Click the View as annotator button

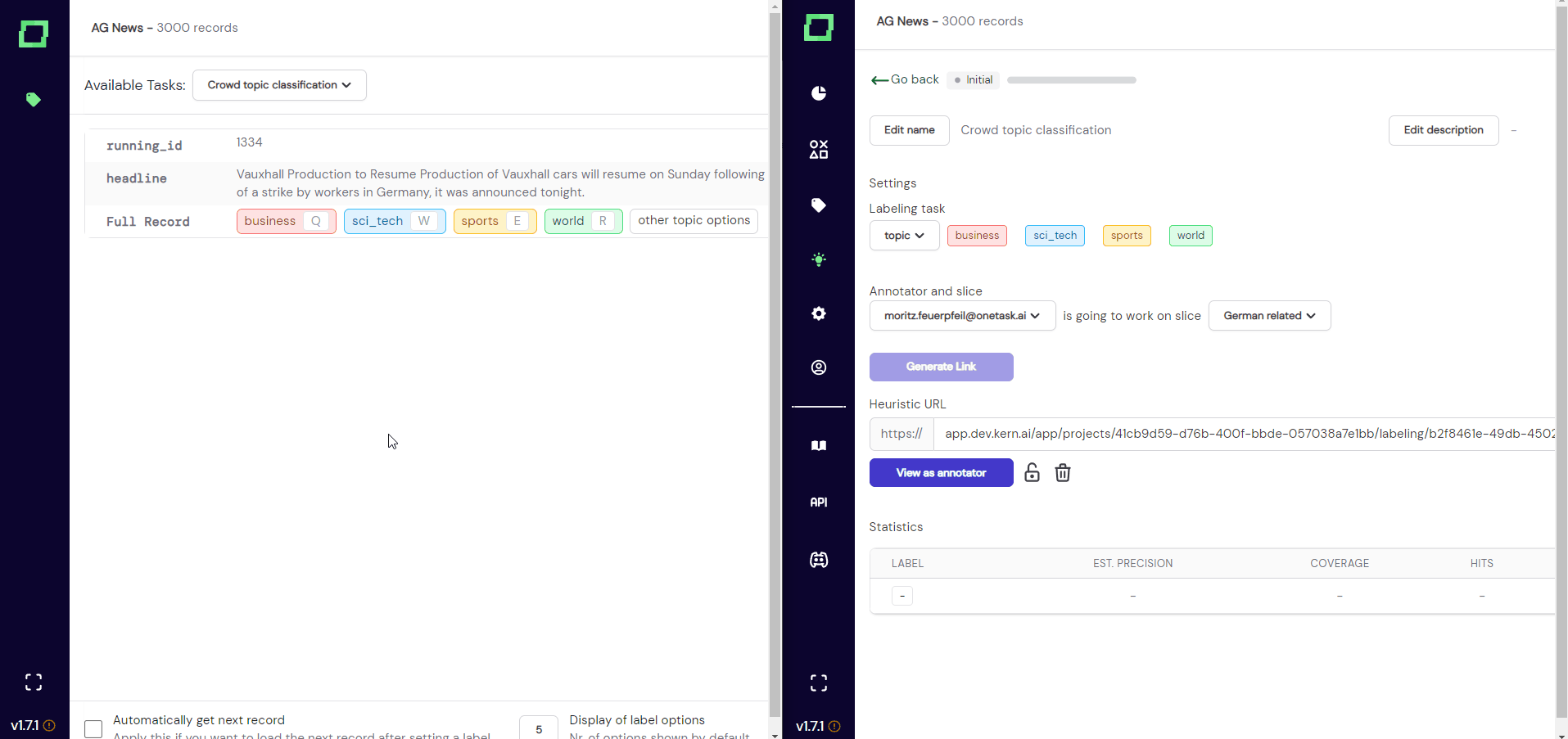point(940,472)
